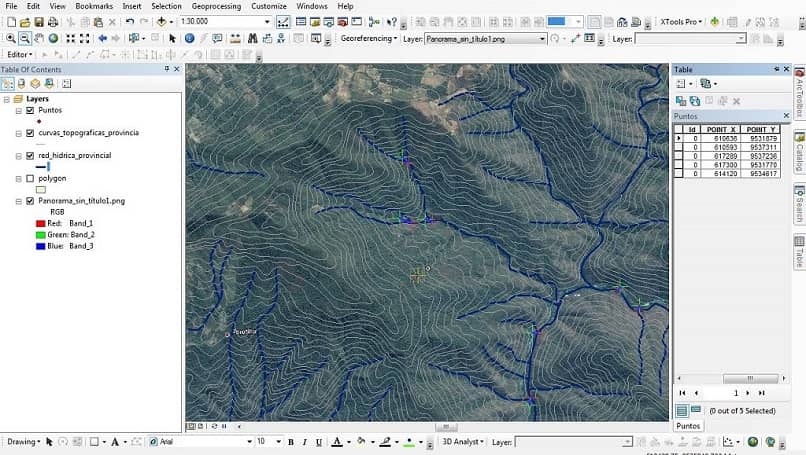Select the Measure ruler tool
The height and width of the screenshot is (455, 806).
(x=235, y=39)
